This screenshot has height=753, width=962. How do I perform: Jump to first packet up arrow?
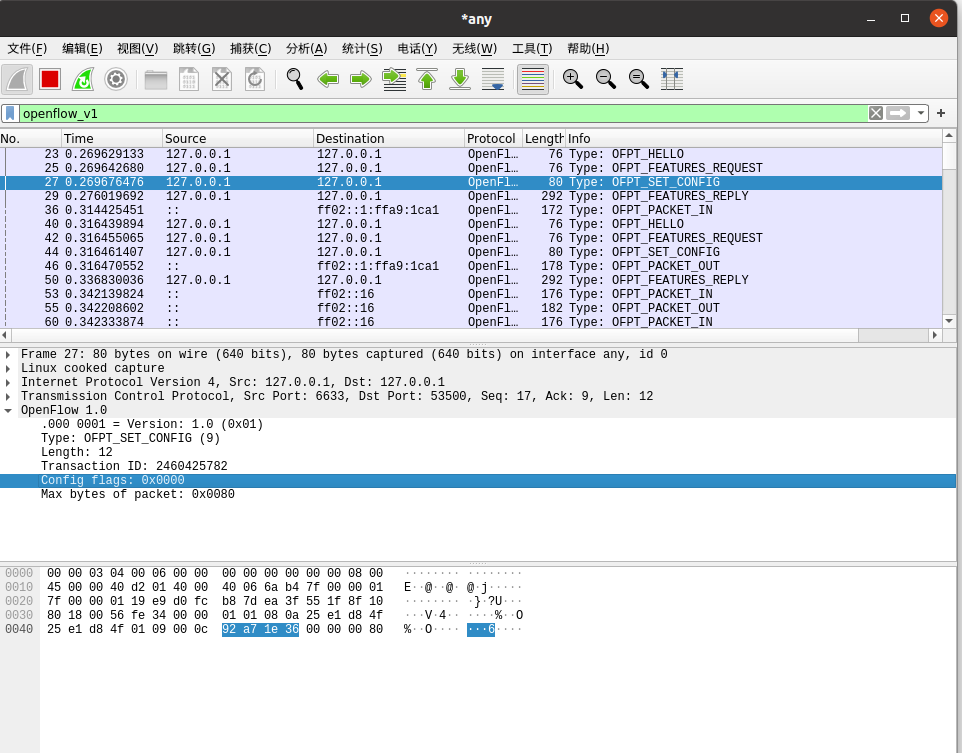[x=427, y=79]
